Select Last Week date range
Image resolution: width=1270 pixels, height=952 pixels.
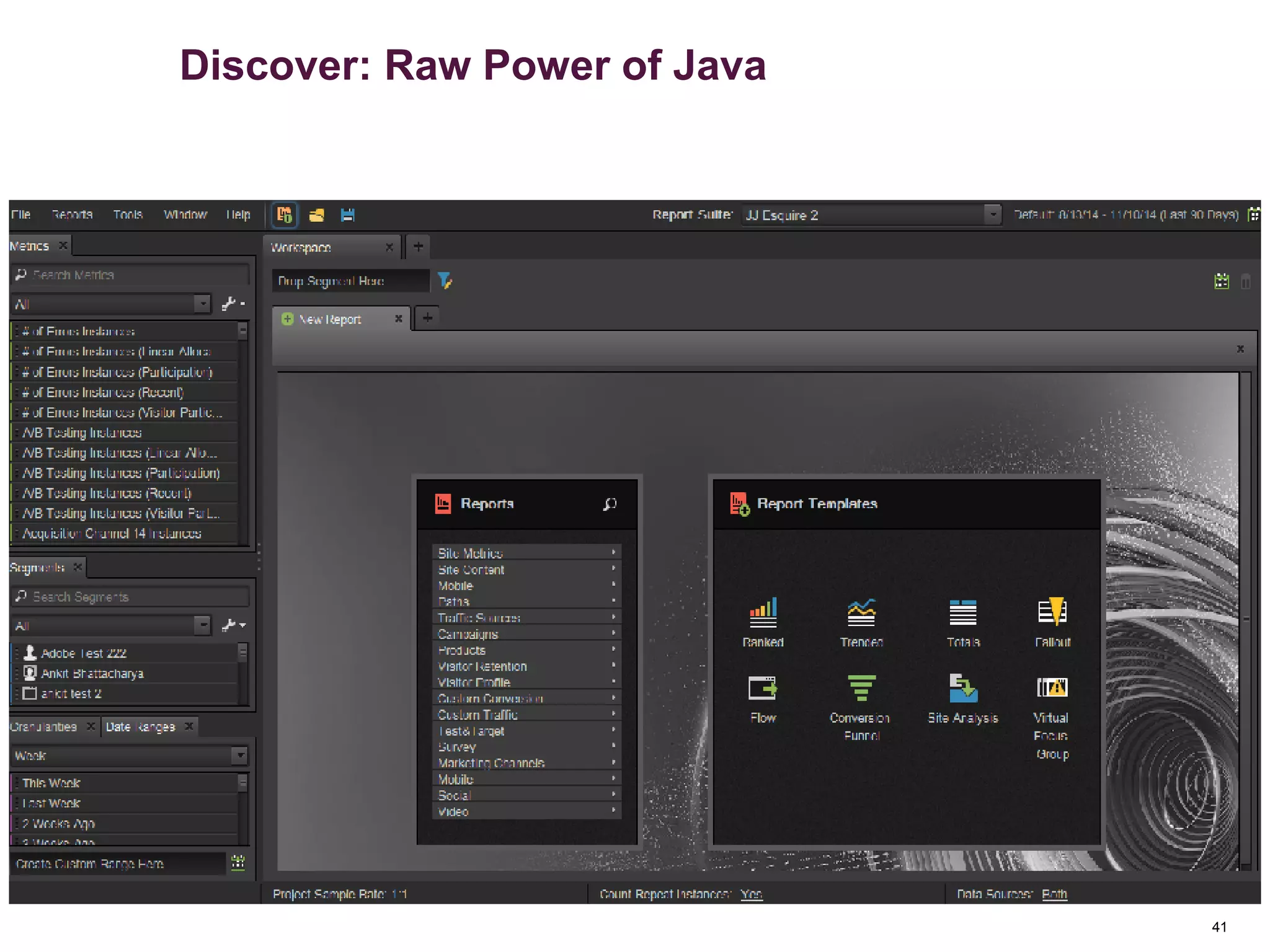[124, 803]
